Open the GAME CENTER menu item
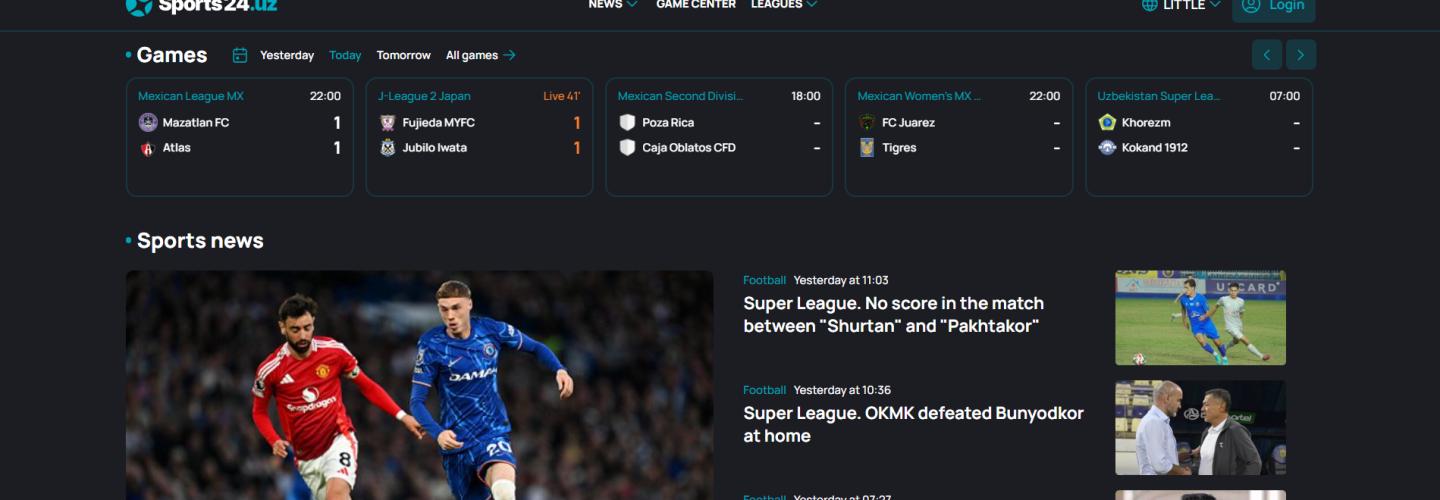Image resolution: width=1440 pixels, height=500 pixels. click(x=696, y=5)
